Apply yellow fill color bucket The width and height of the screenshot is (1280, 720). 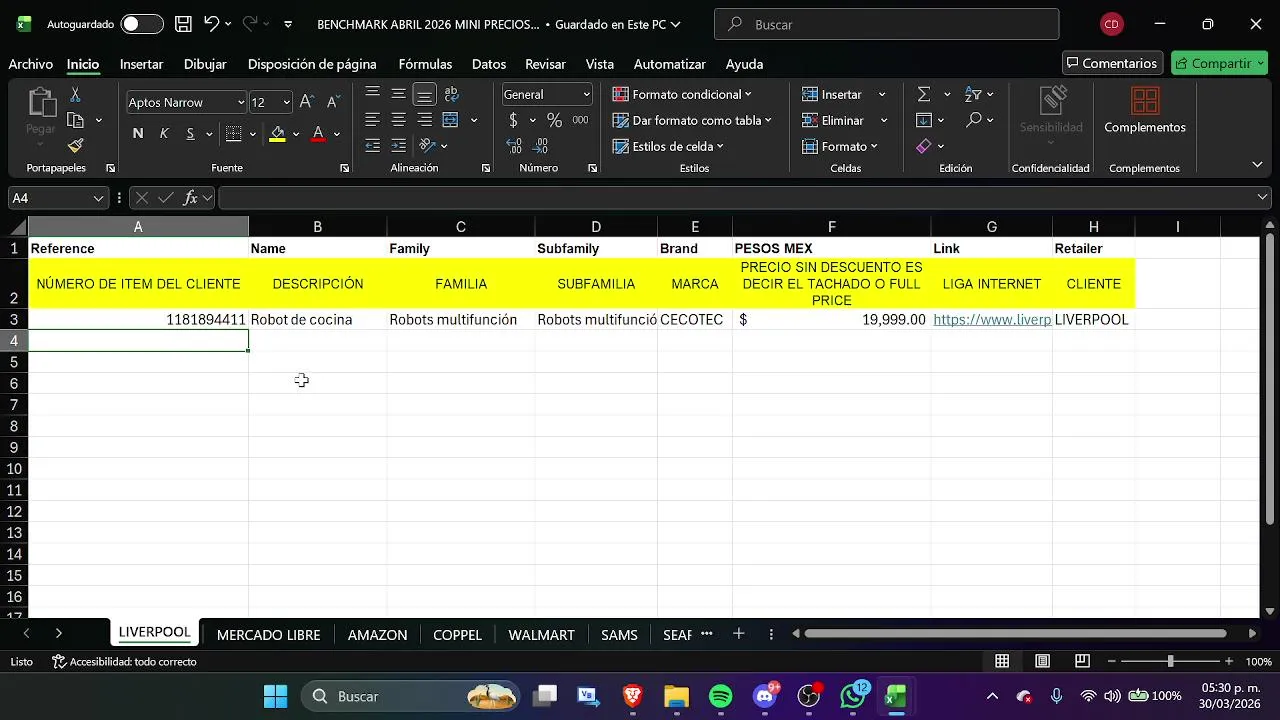(277, 133)
